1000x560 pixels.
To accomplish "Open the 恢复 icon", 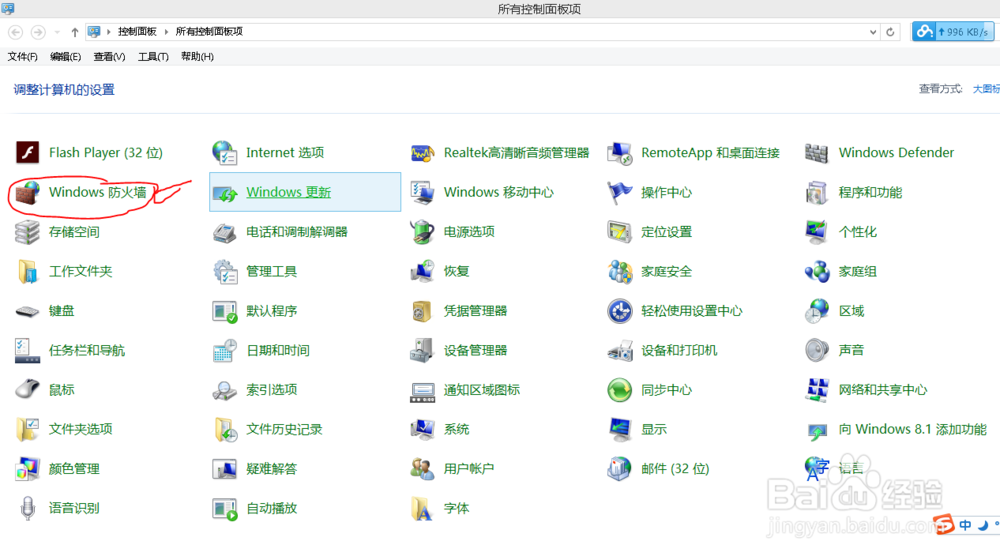I will click(x=422, y=271).
